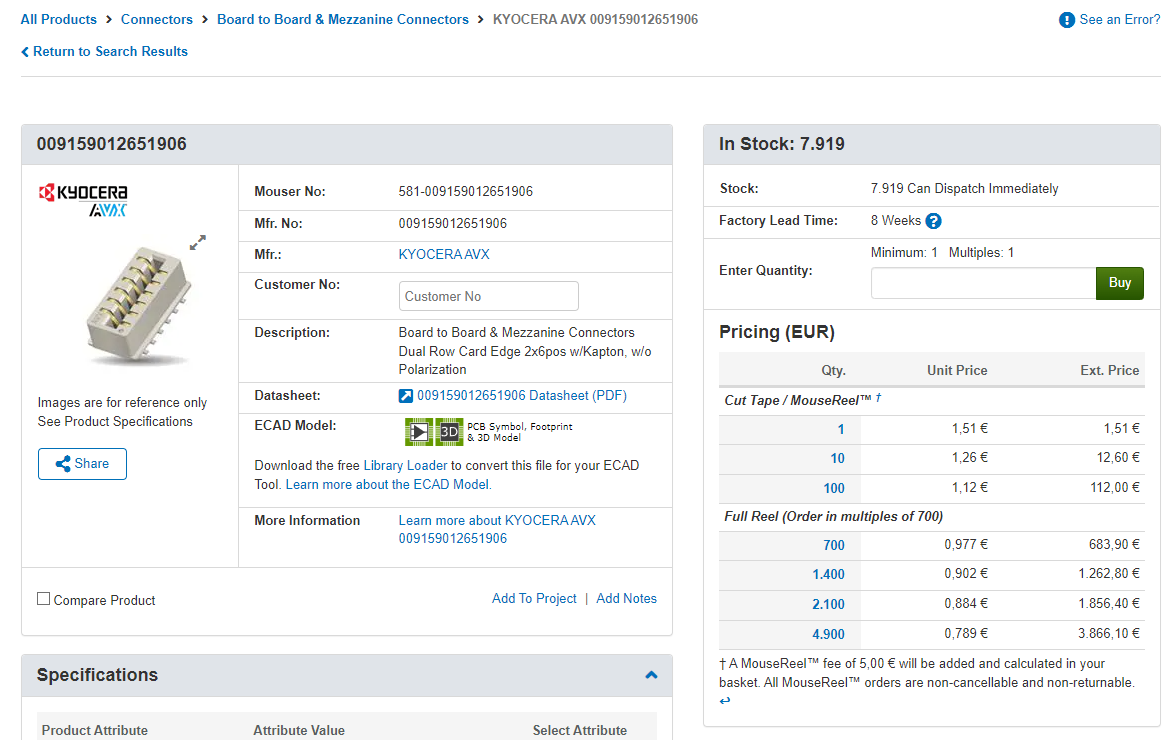Open Connectors breadcrumb link
This screenshot has width=1175, height=740.
tap(157, 19)
